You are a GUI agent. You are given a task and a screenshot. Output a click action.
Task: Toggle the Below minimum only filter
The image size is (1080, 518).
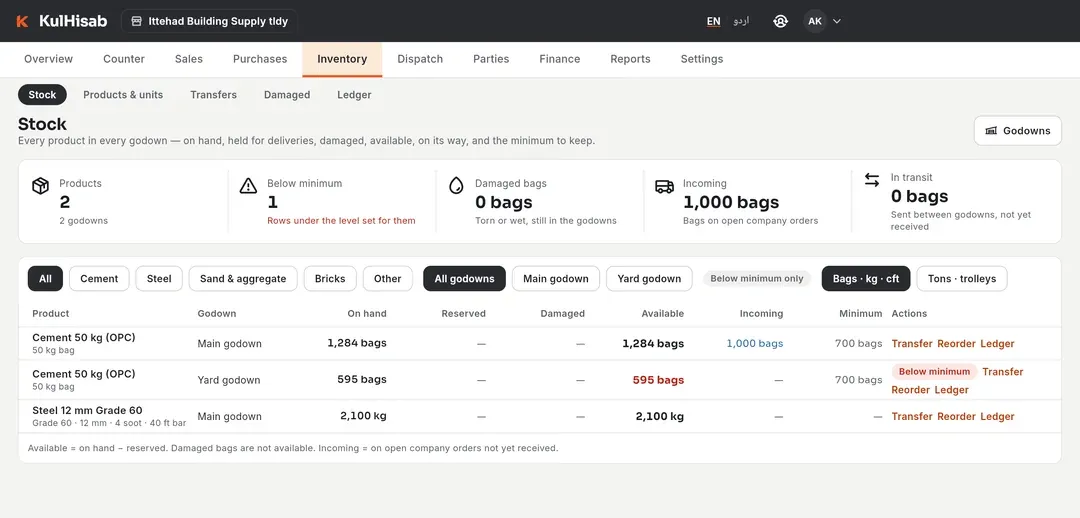click(757, 278)
